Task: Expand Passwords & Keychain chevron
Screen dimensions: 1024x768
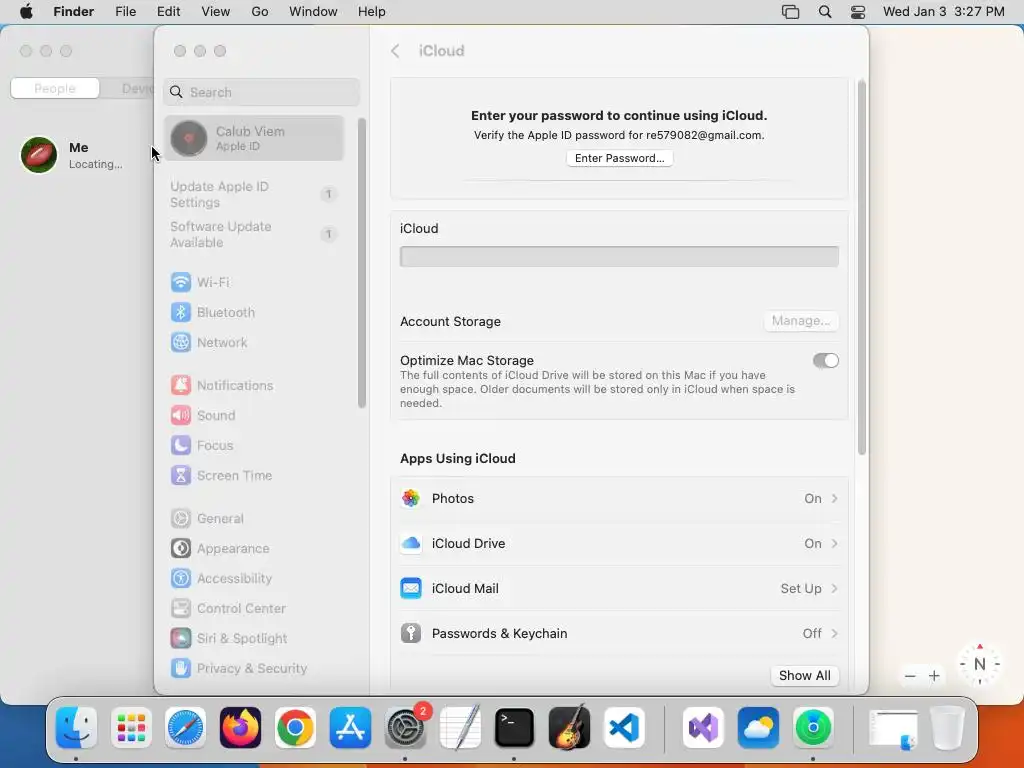Action: [835, 633]
